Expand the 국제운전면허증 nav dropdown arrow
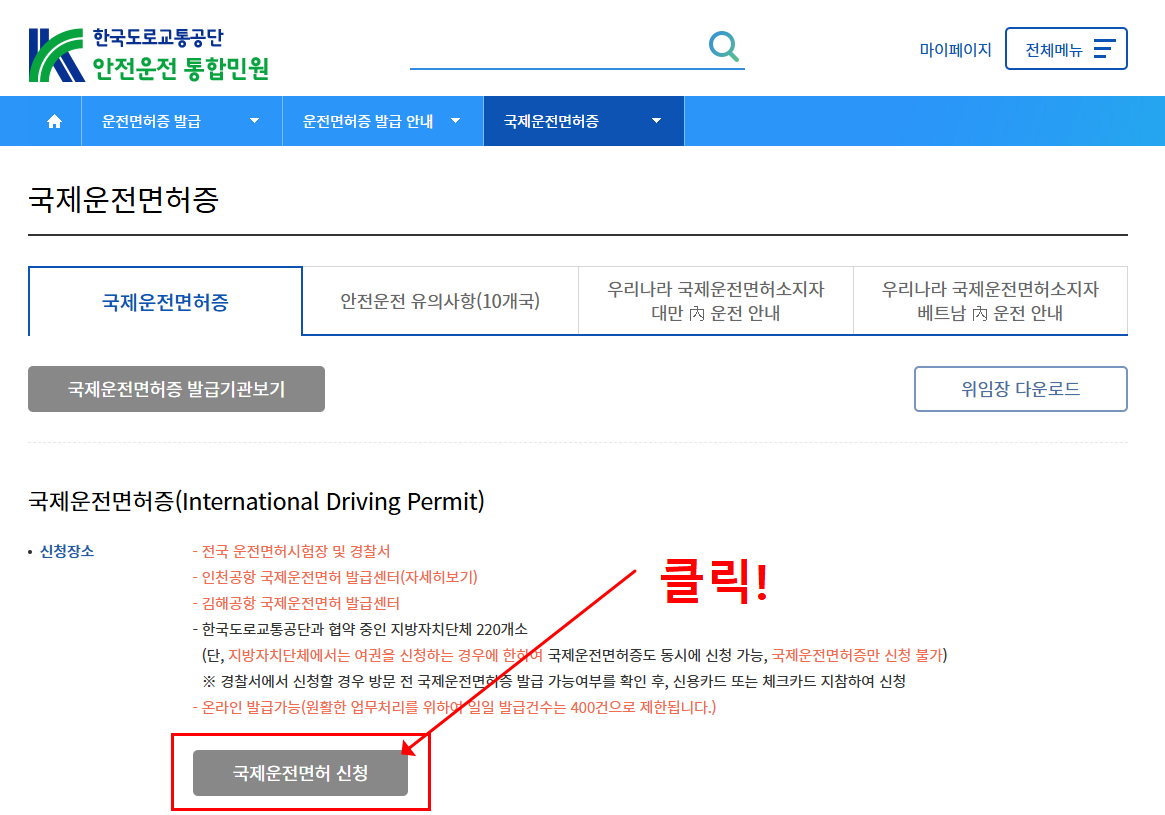 656,121
